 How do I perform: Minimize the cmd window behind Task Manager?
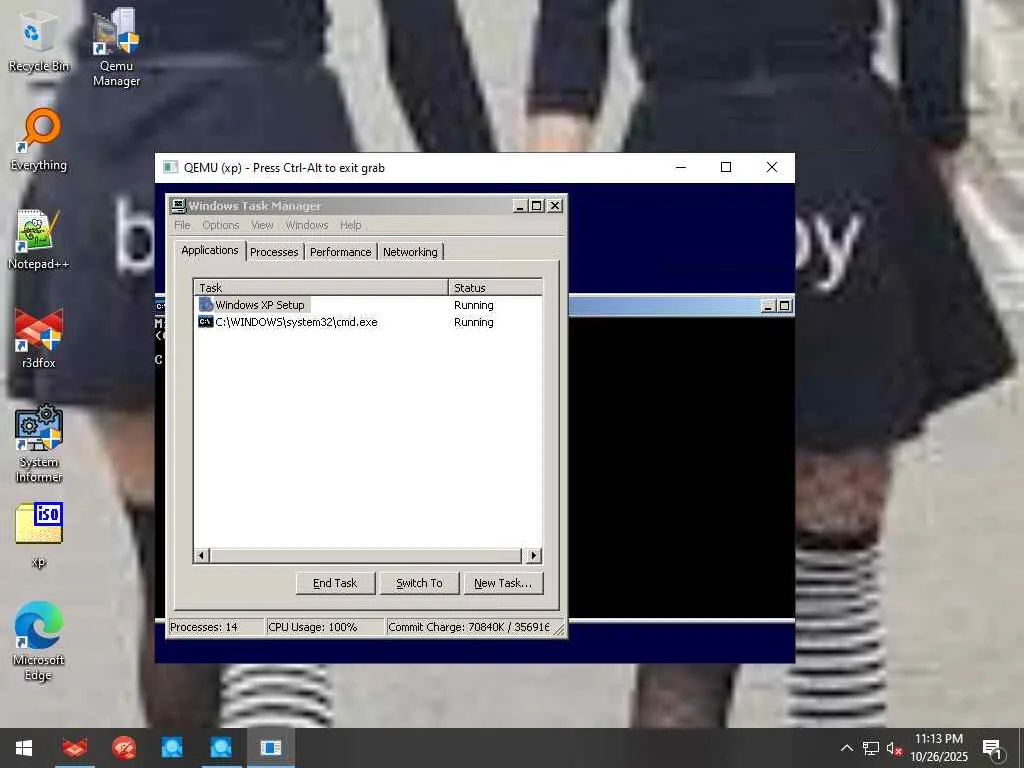coord(769,306)
